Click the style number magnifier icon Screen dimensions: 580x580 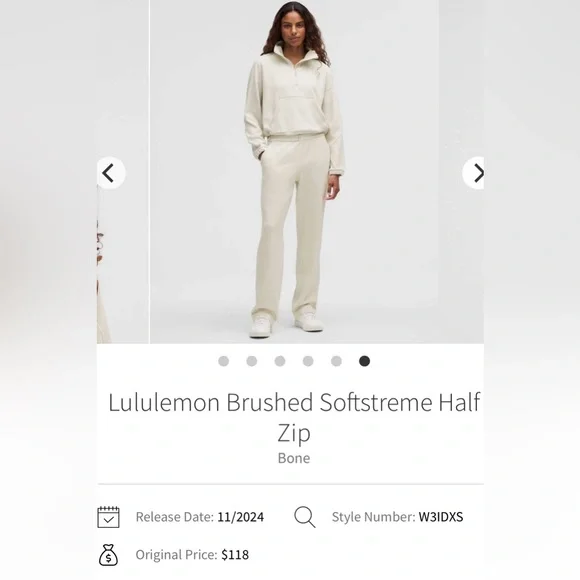point(305,517)
